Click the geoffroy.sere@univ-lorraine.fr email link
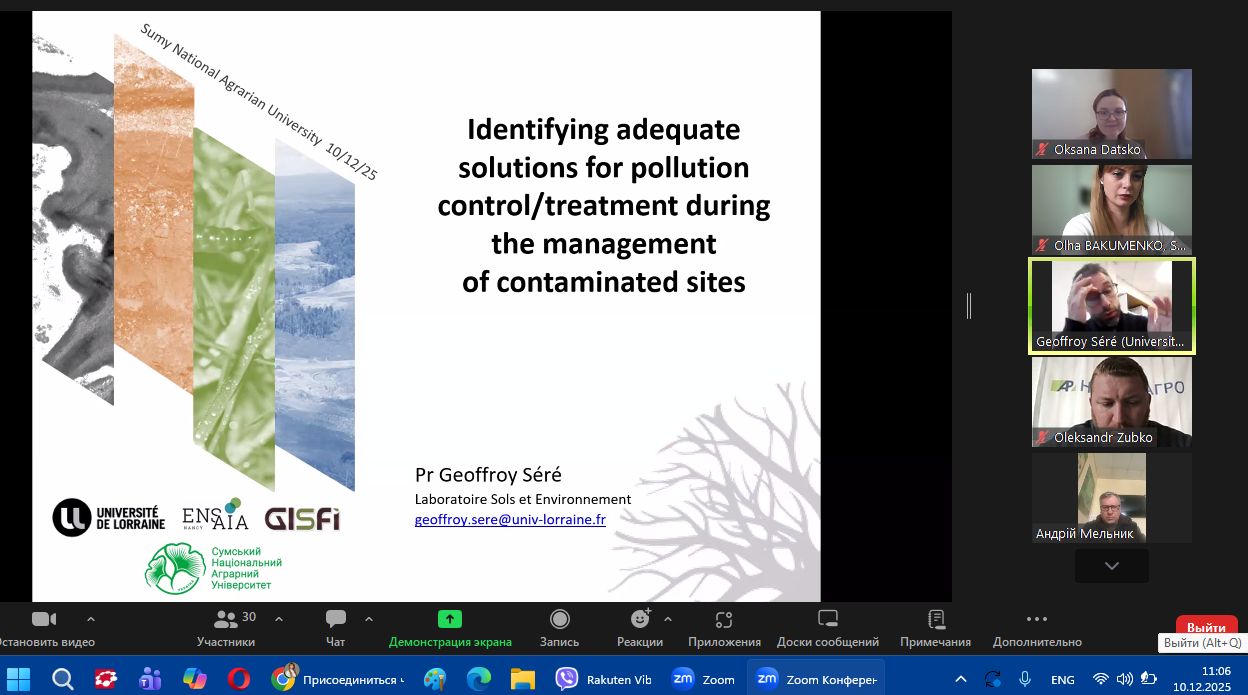Viewport: 1248px width, 695px height. point(510,520)
